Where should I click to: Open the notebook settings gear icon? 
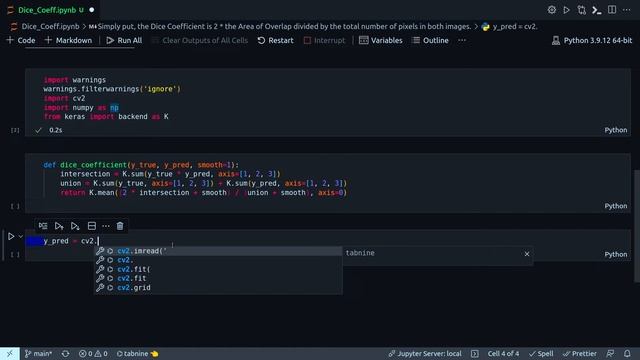tap(551, 10)
